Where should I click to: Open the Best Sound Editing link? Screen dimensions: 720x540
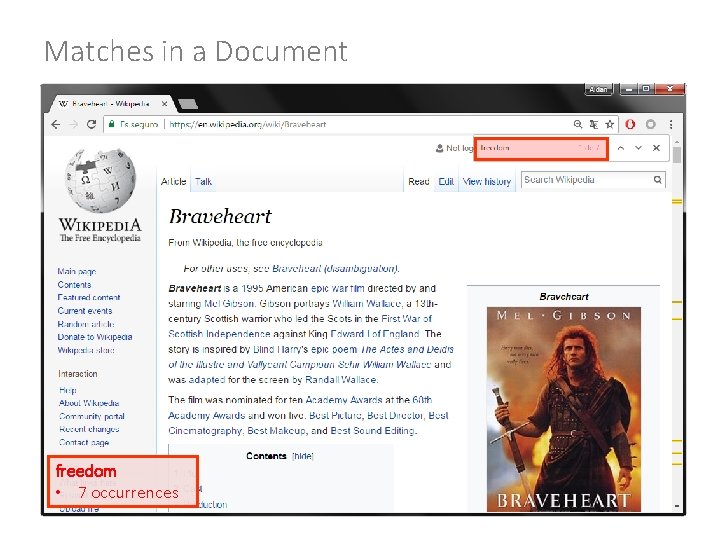coord(373,431)
